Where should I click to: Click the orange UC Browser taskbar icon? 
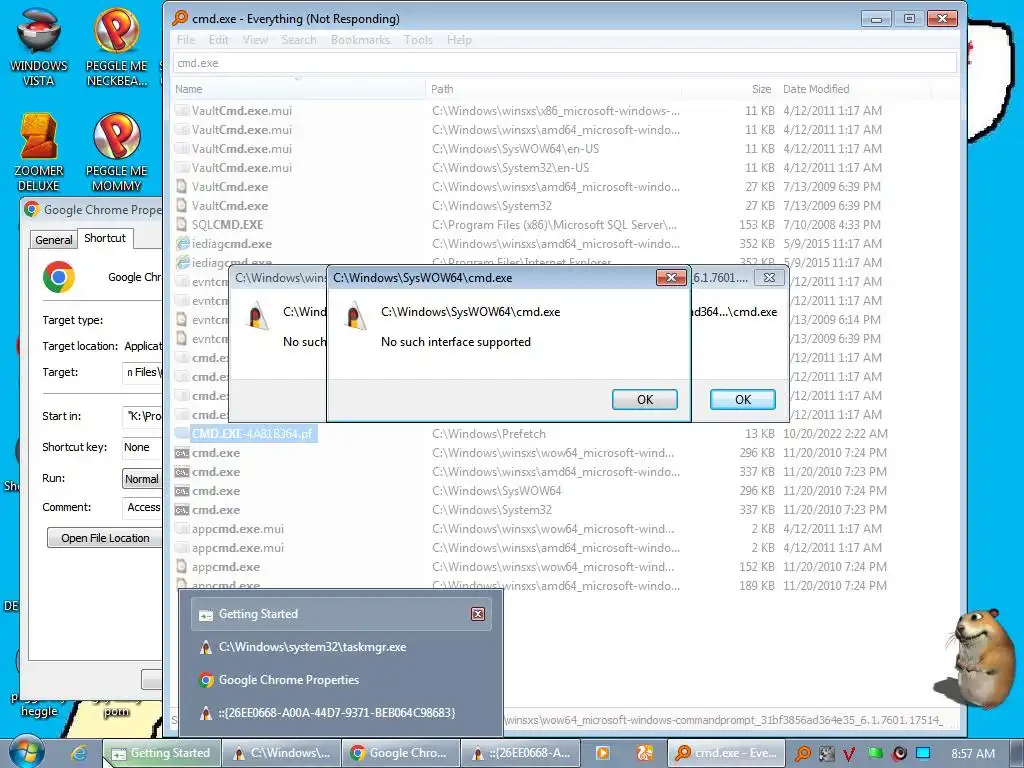click(645, 753)
